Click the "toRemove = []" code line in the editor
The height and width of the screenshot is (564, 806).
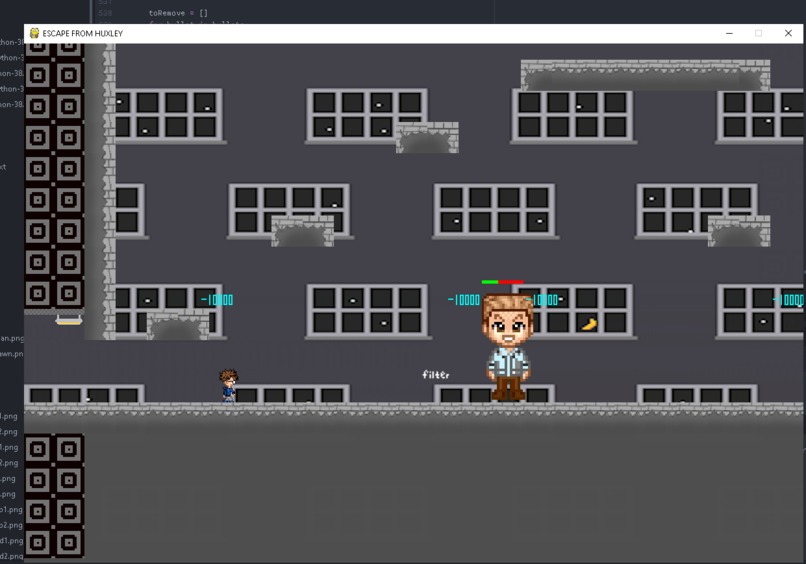tap(178, 13)
